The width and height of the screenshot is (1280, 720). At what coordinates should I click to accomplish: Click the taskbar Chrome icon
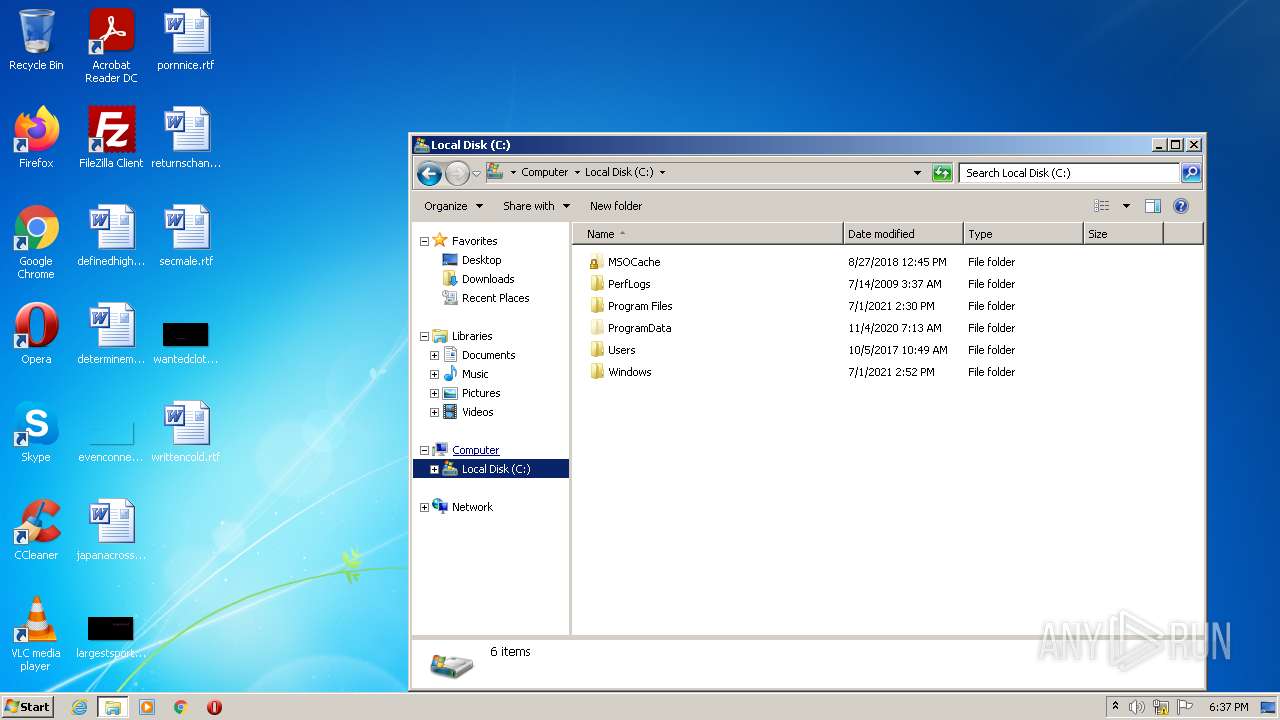click(181, 707)
